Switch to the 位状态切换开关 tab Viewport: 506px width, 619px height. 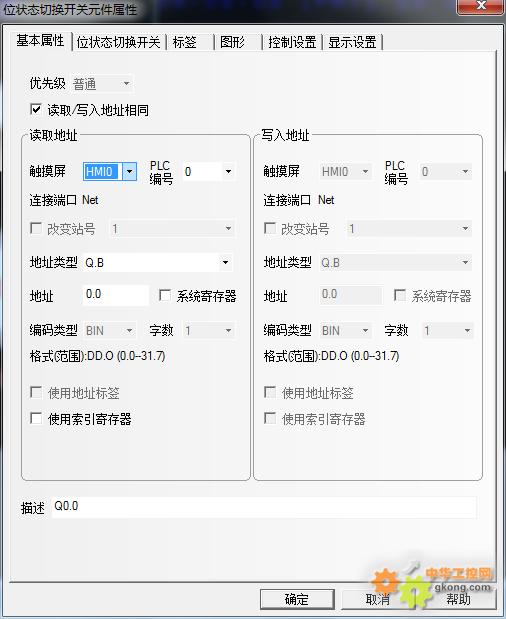[x=119, y=42]
